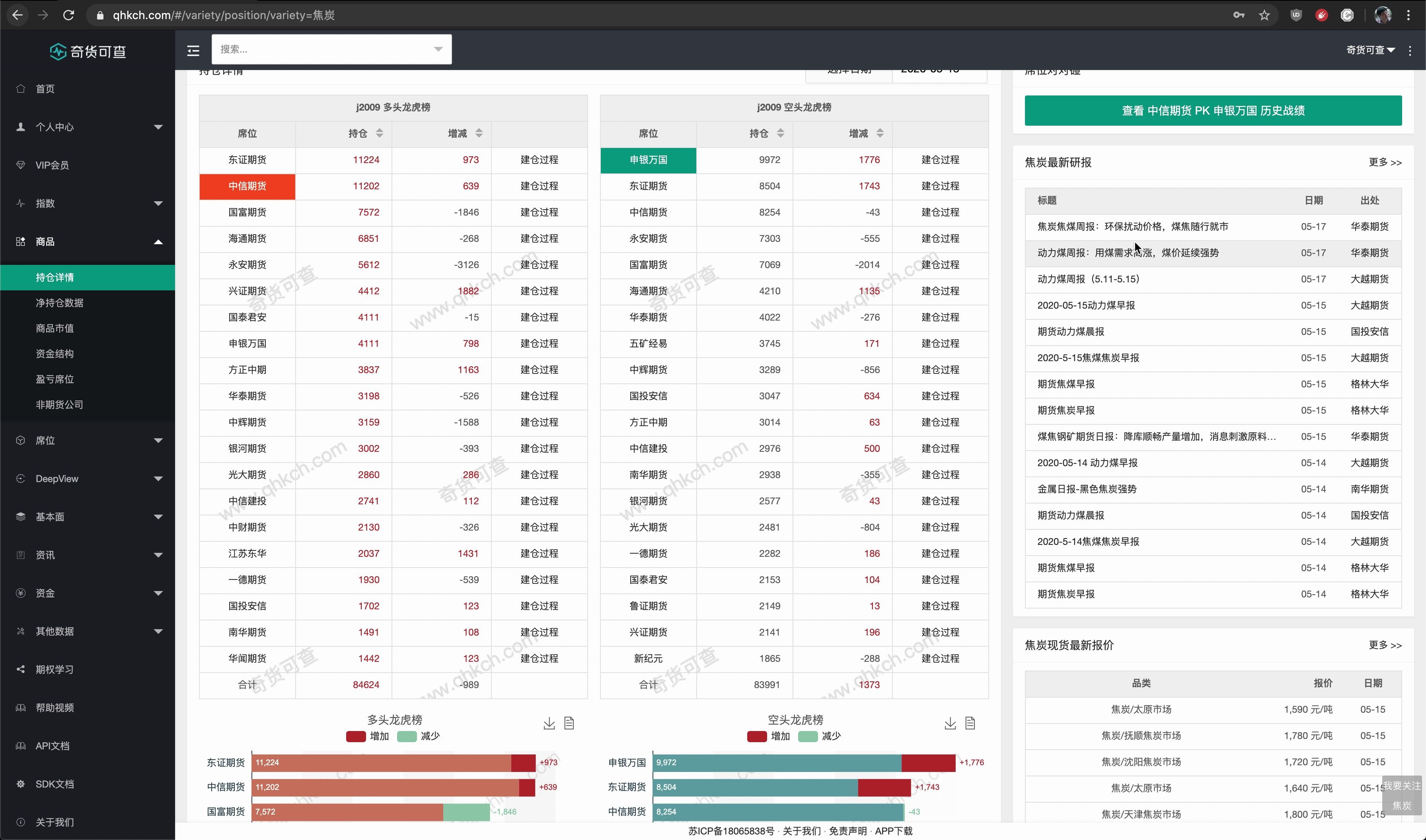Open data view for 空头龙虎榜 chart
The width and height of the screenshot is (1426, 840).
tap(970, 723)
